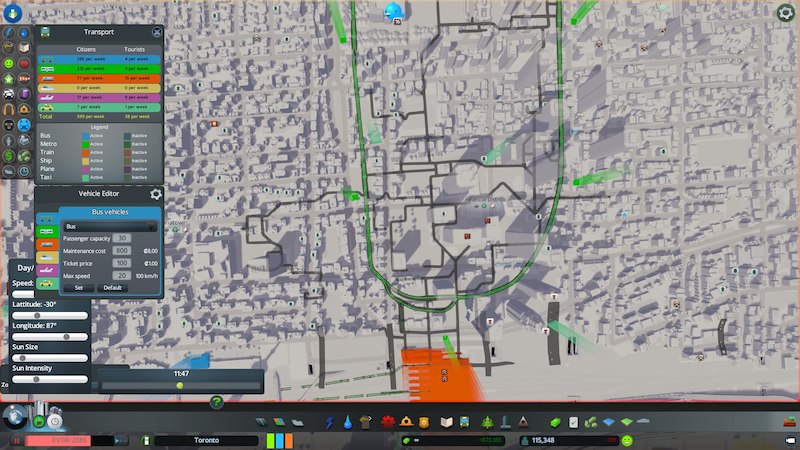Click the green question mark advisor icon
Image resolution: width=800 pixels, height=450 pixels.
[216, 402]
